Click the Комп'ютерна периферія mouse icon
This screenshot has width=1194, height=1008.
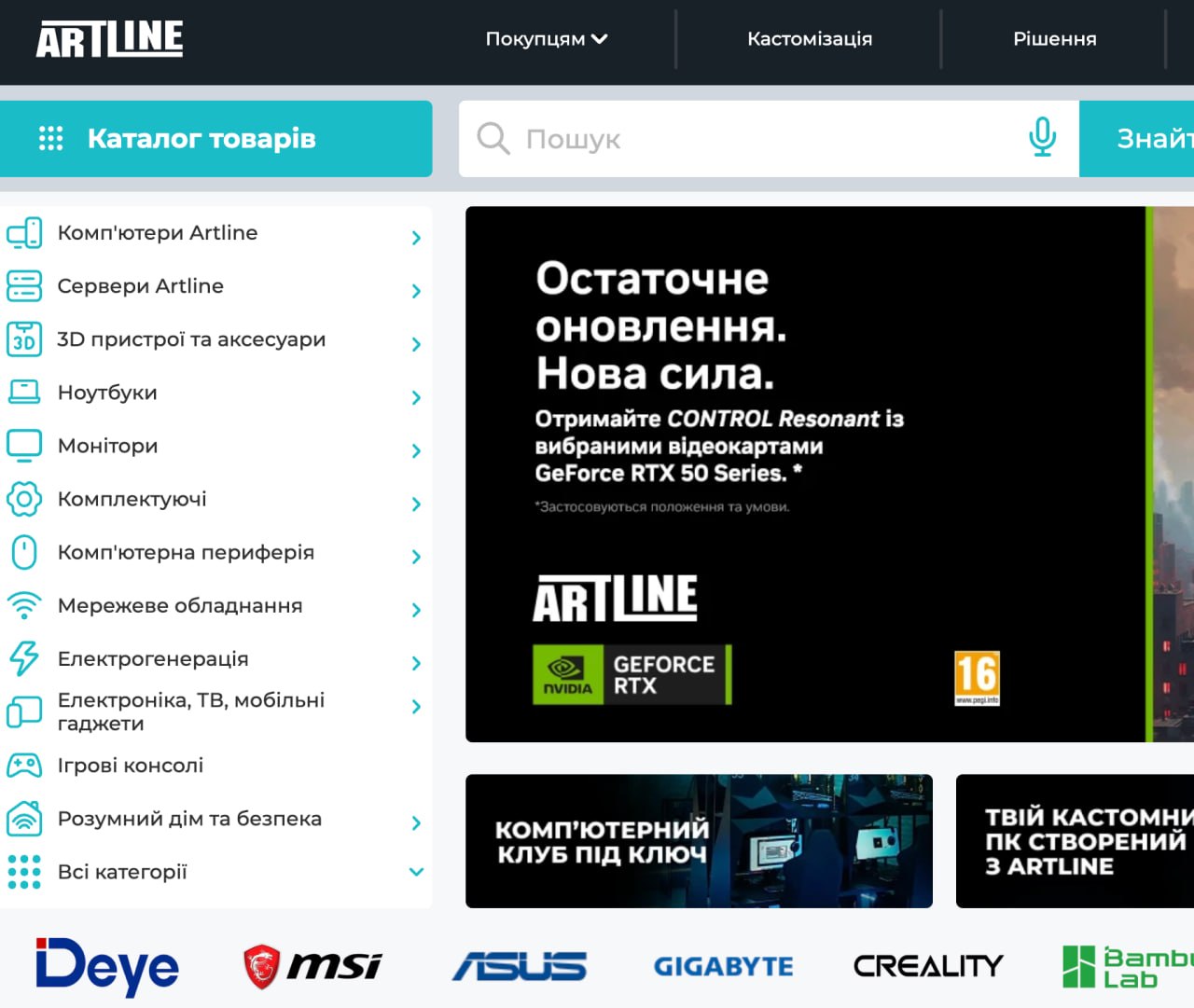click(24, 552)
